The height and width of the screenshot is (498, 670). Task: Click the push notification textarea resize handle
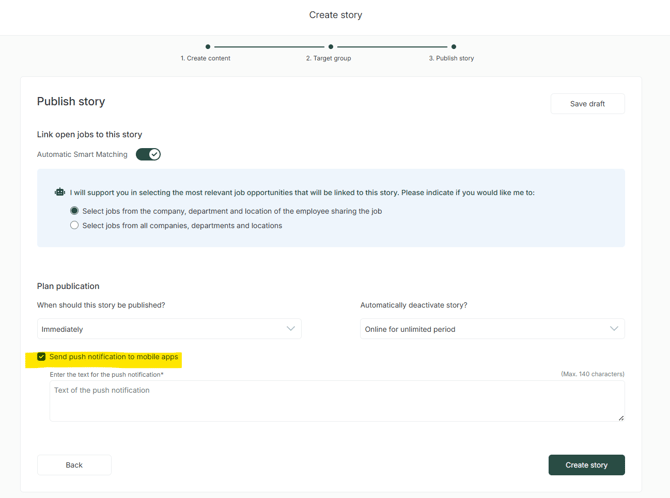(x=620, y=417)
